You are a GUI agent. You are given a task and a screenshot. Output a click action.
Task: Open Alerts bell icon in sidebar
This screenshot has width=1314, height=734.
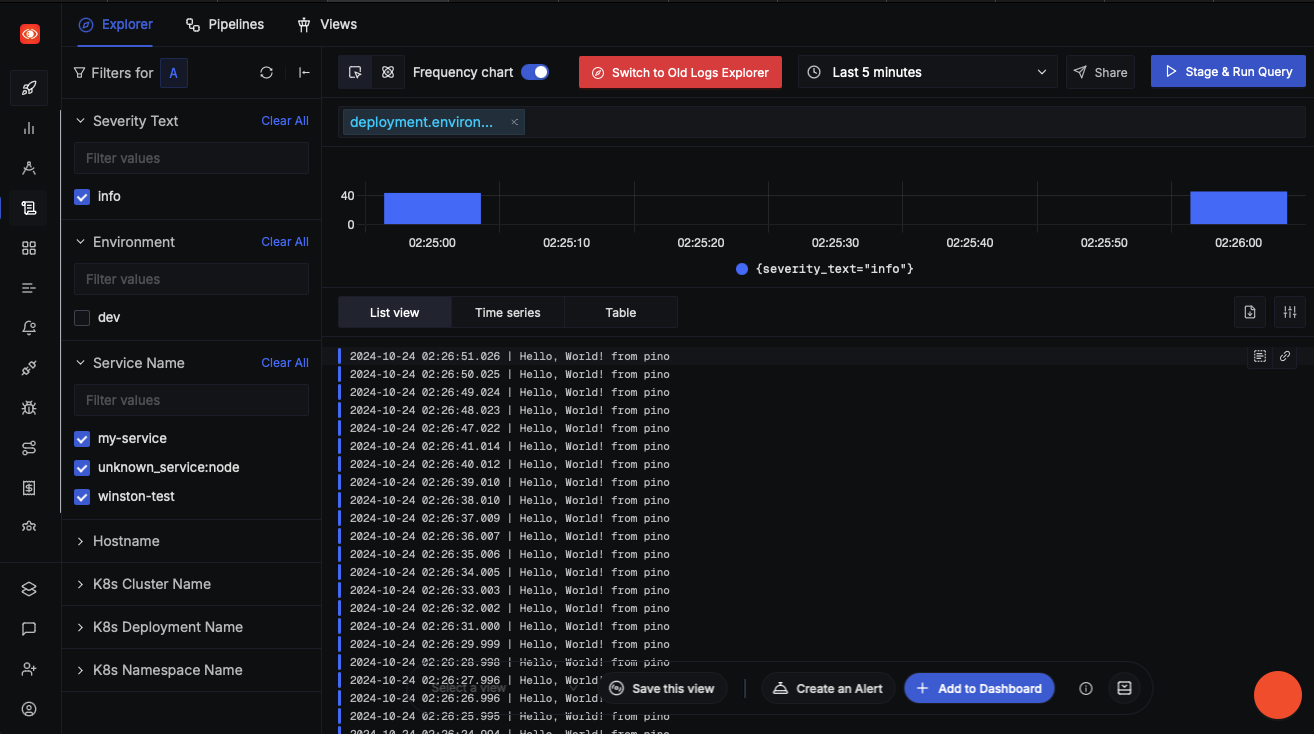click(x=29, y=328)
